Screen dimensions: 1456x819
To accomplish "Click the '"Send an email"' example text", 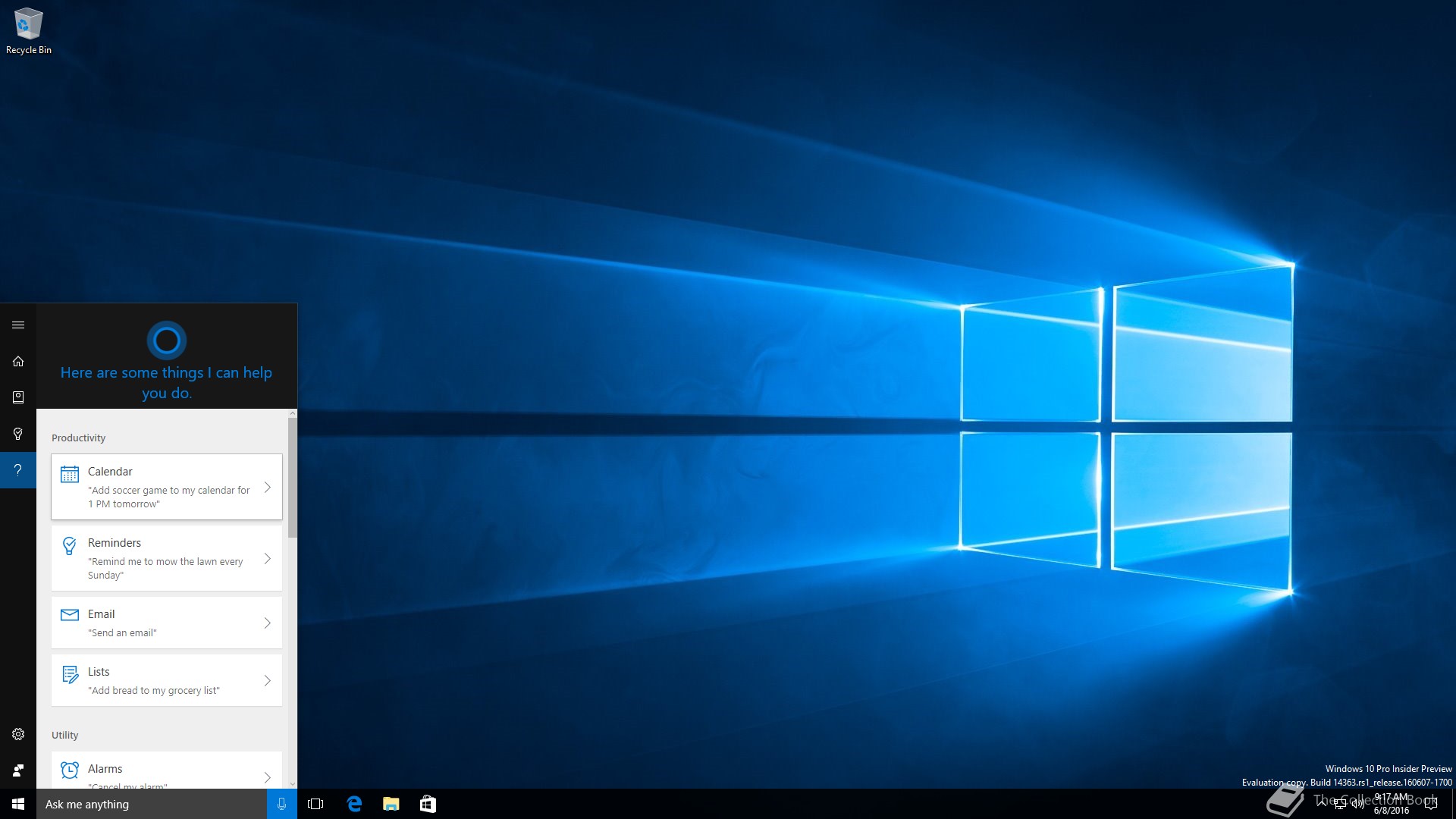I will click(x=122, y=633).
